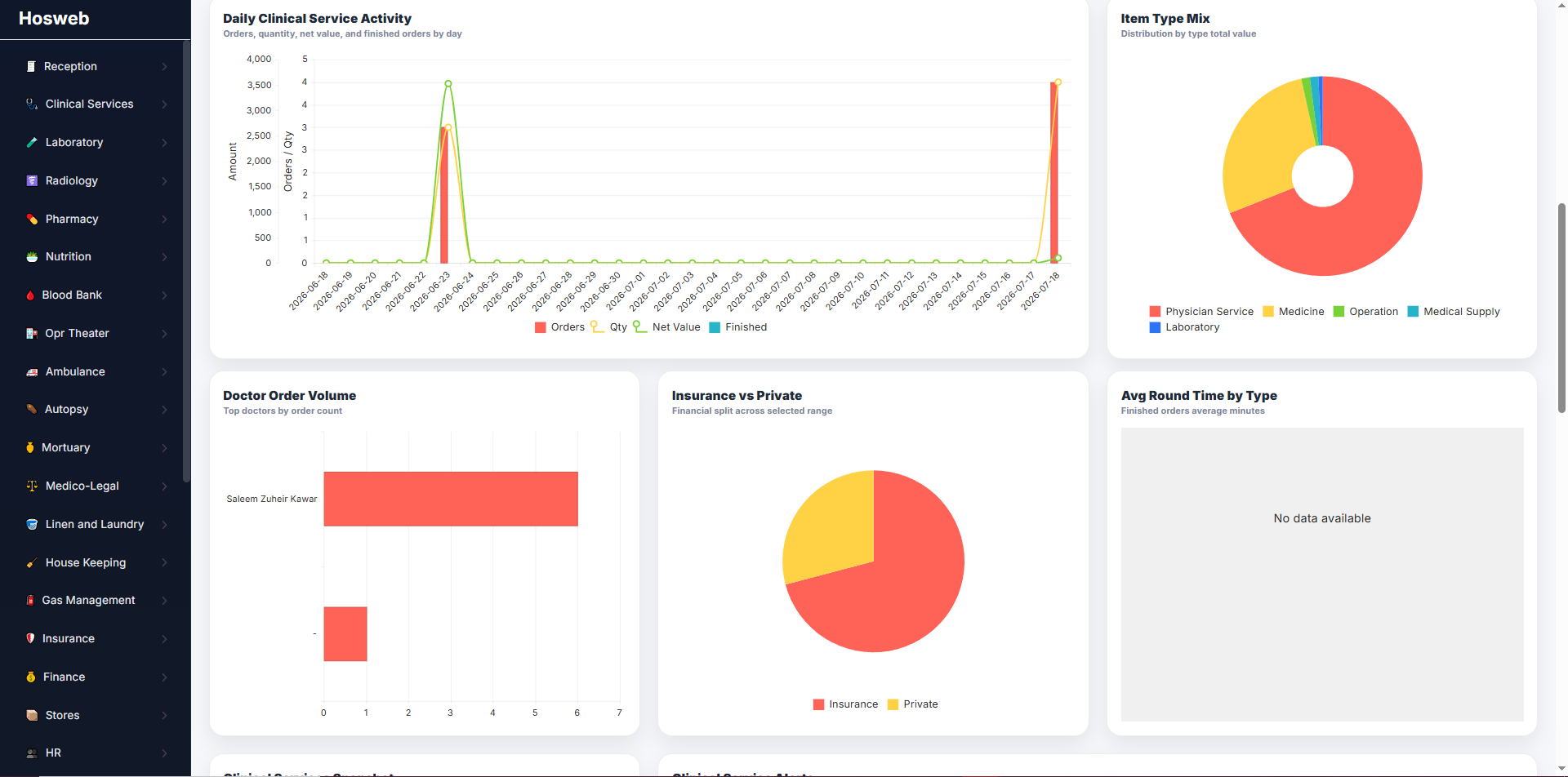Click the unnamed doctor bar labeled '-'

pos(345,634)
